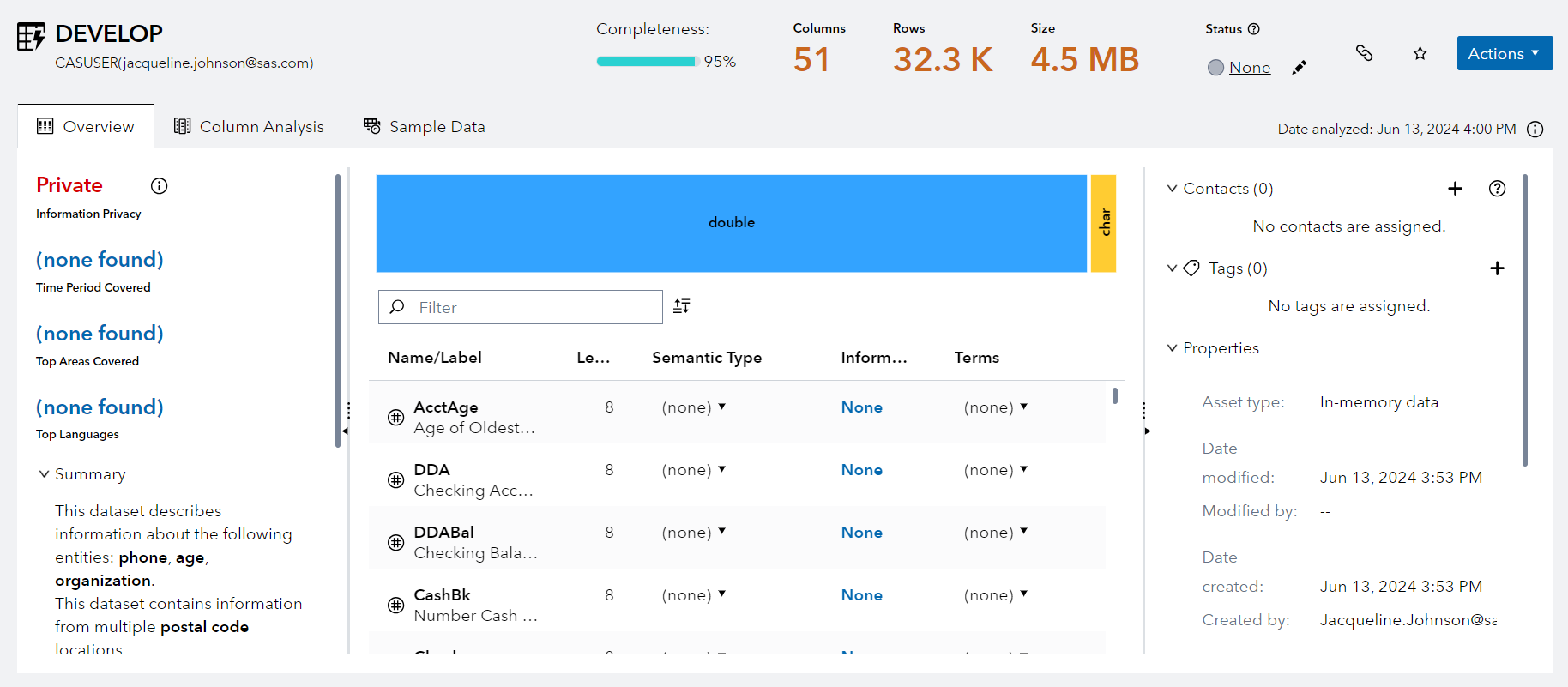Collapse the Properties section

click(x=1172, y=348)
